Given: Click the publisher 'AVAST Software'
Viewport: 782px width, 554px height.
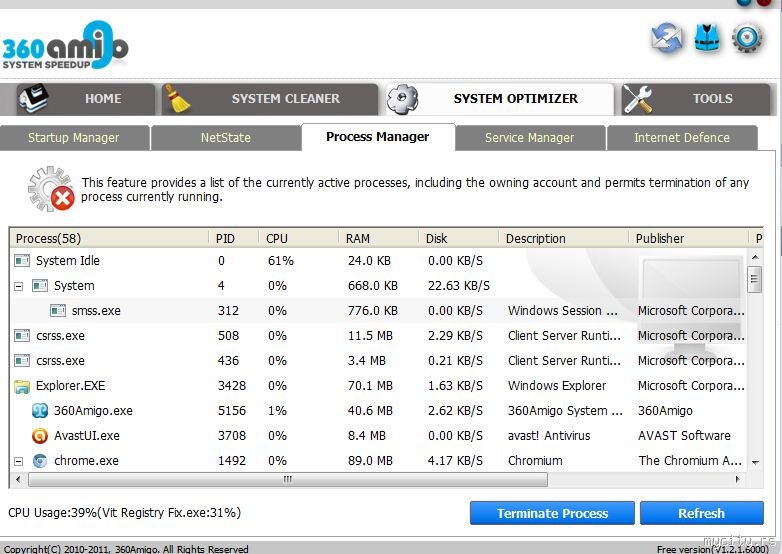Looking at the screenshot, I should pyautogui.click(x=684, y=436).
